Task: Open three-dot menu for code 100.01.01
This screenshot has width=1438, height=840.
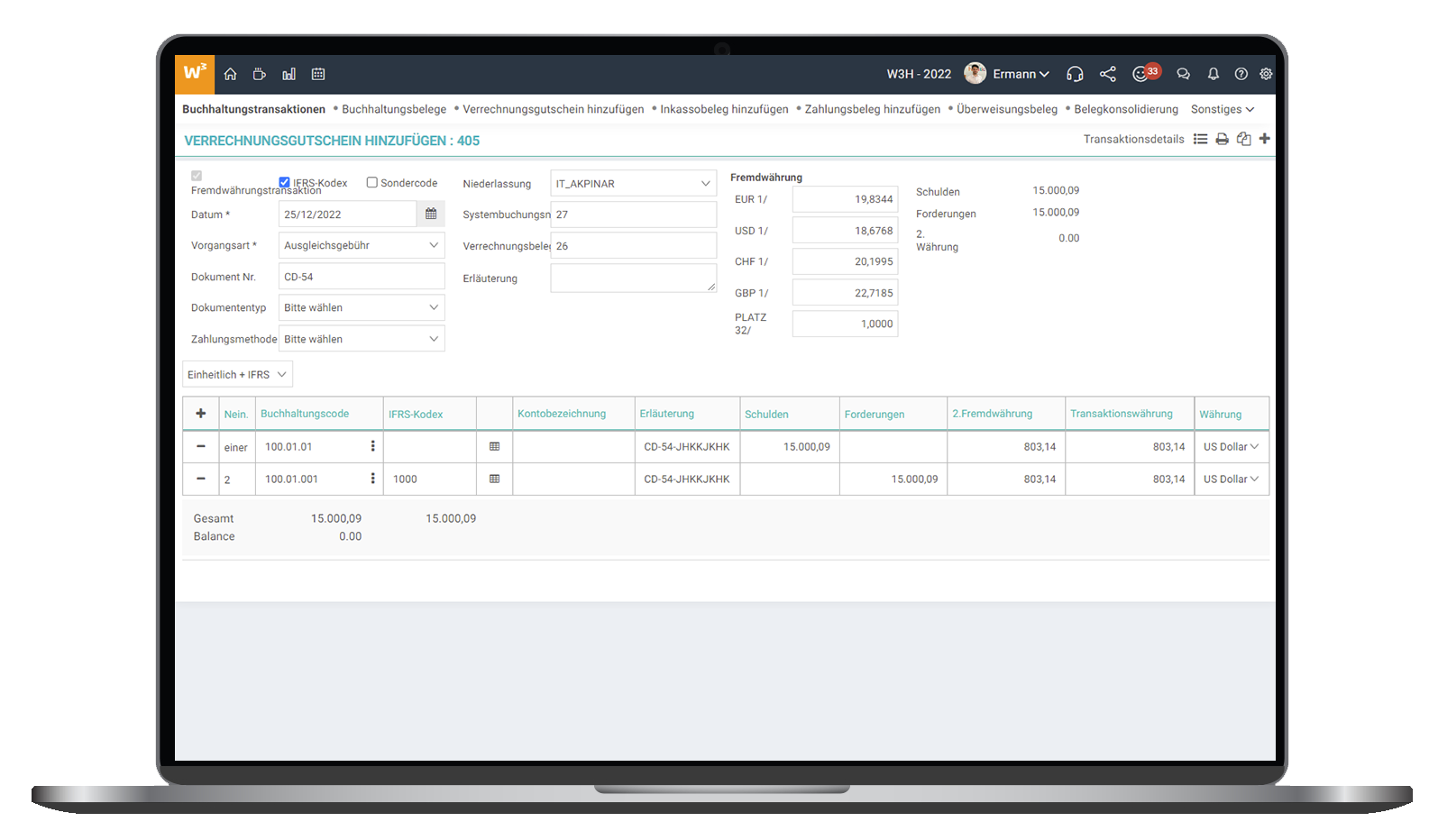Action: [x=372, y=446]
